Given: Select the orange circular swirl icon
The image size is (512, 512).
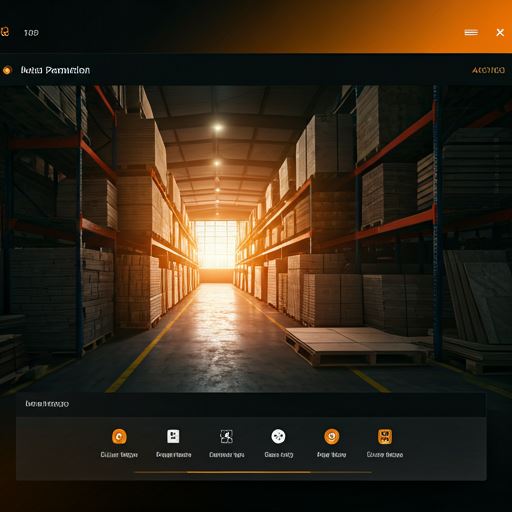Looking at the screenshot, I should tap(332, 436).
